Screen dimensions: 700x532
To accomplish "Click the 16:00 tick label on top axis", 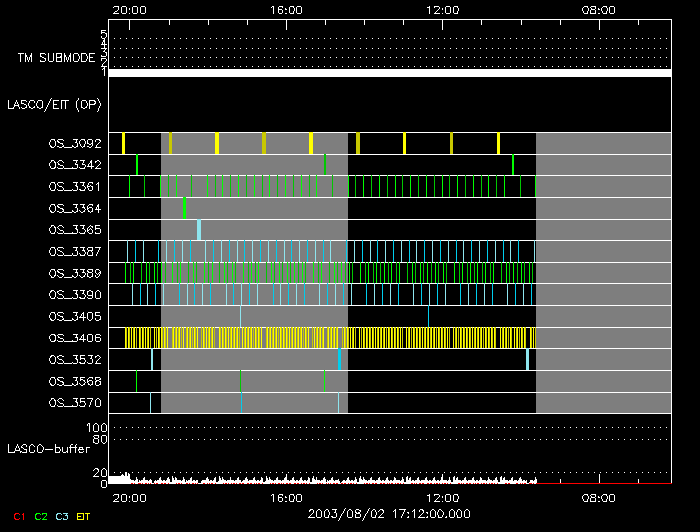I will tap(286, 9).
